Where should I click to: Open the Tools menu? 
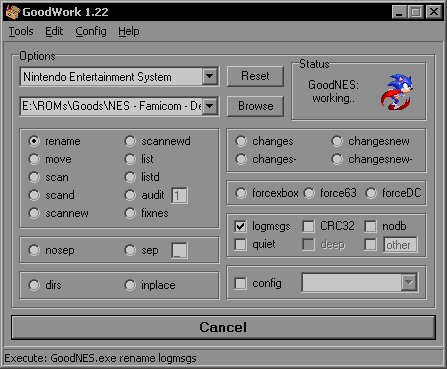coord(21,31)
